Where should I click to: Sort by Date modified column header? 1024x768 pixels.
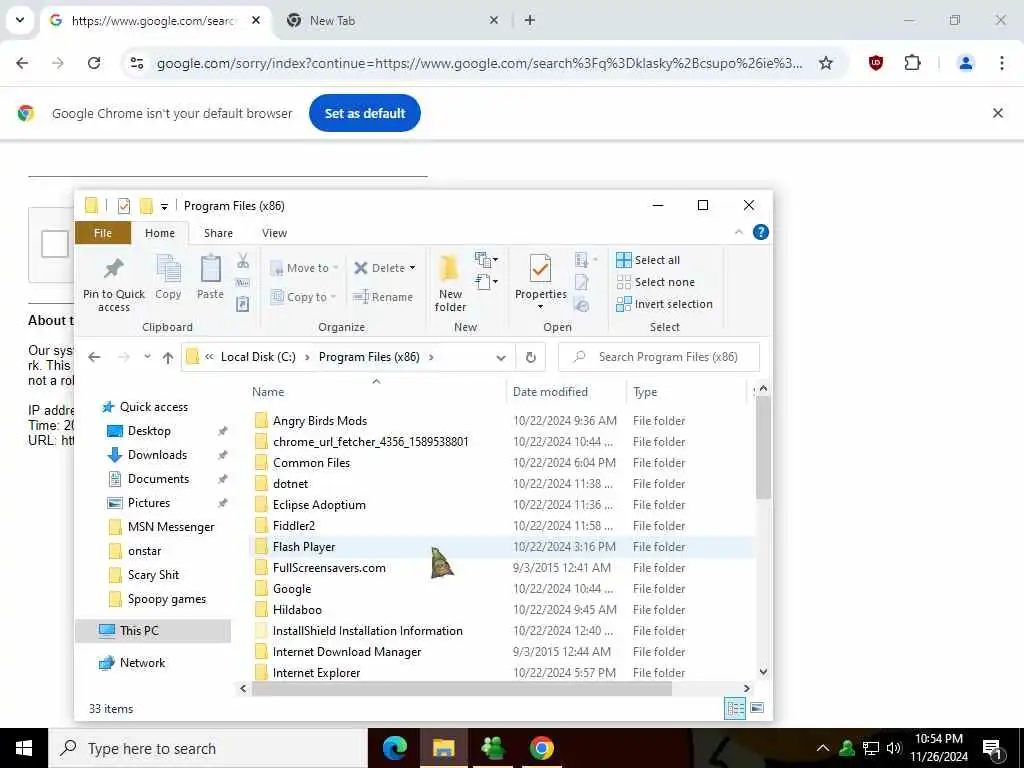click(550, 392)
